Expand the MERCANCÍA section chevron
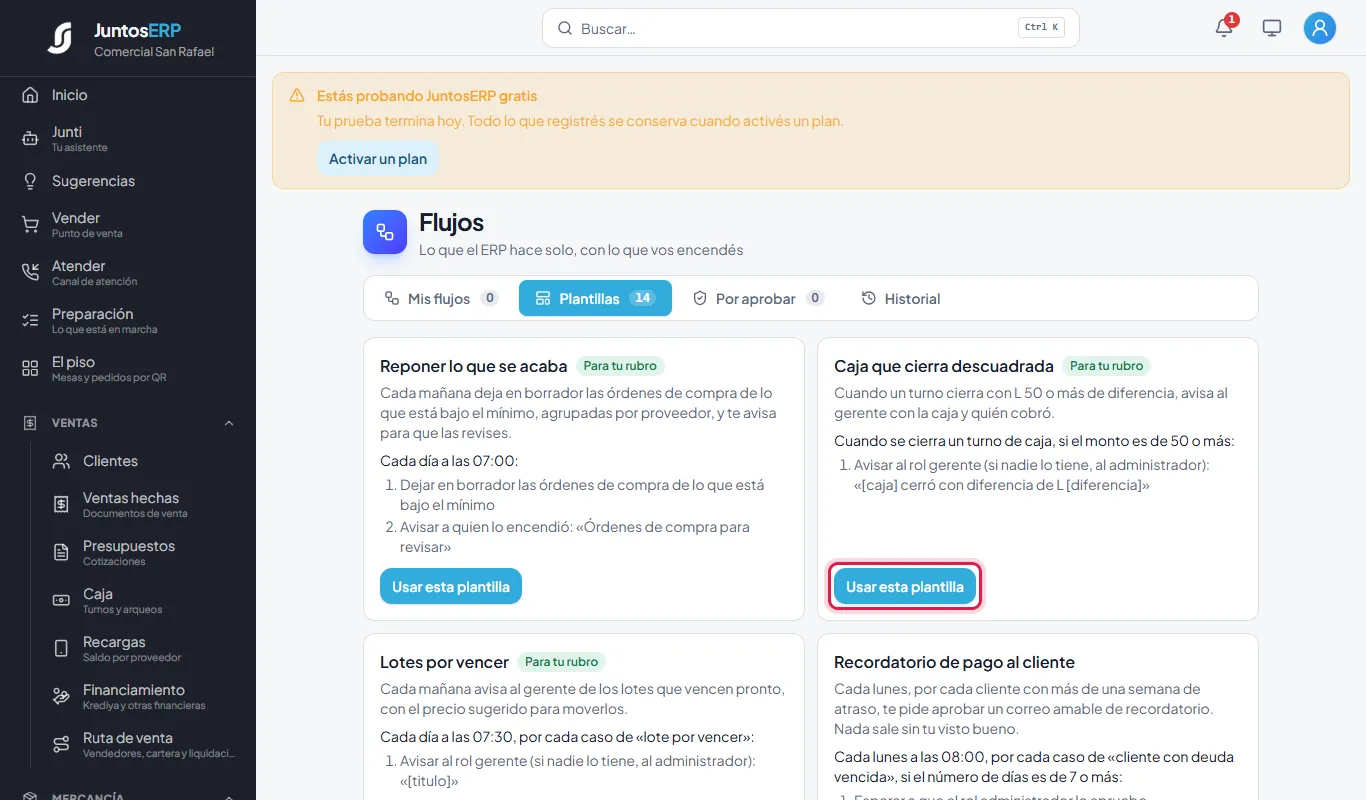Screen dimensions: 1366x800 coord(229,797)
